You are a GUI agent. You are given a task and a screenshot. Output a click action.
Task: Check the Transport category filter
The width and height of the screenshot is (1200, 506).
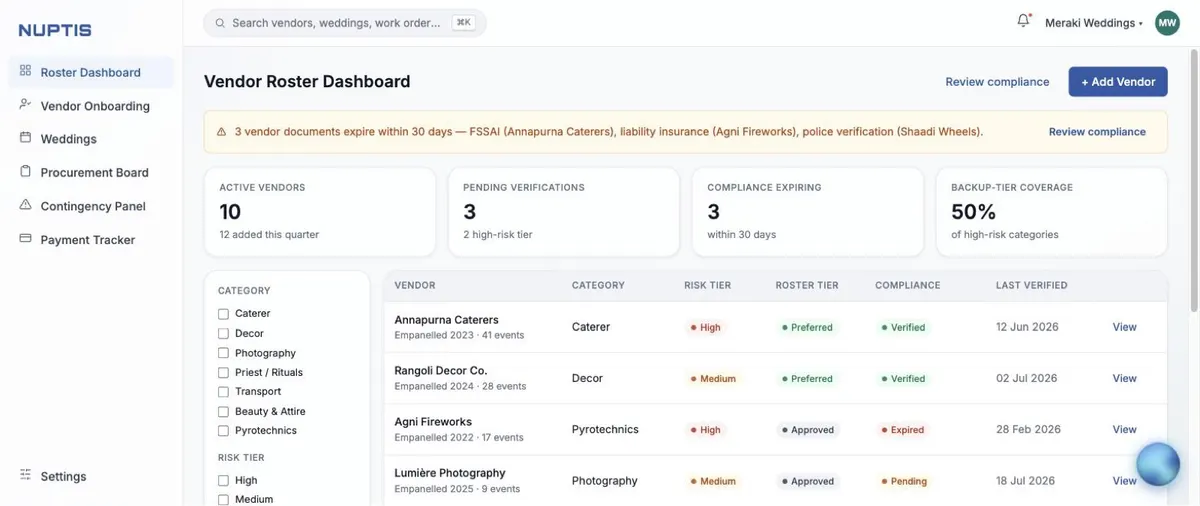(x=223, y=392)
